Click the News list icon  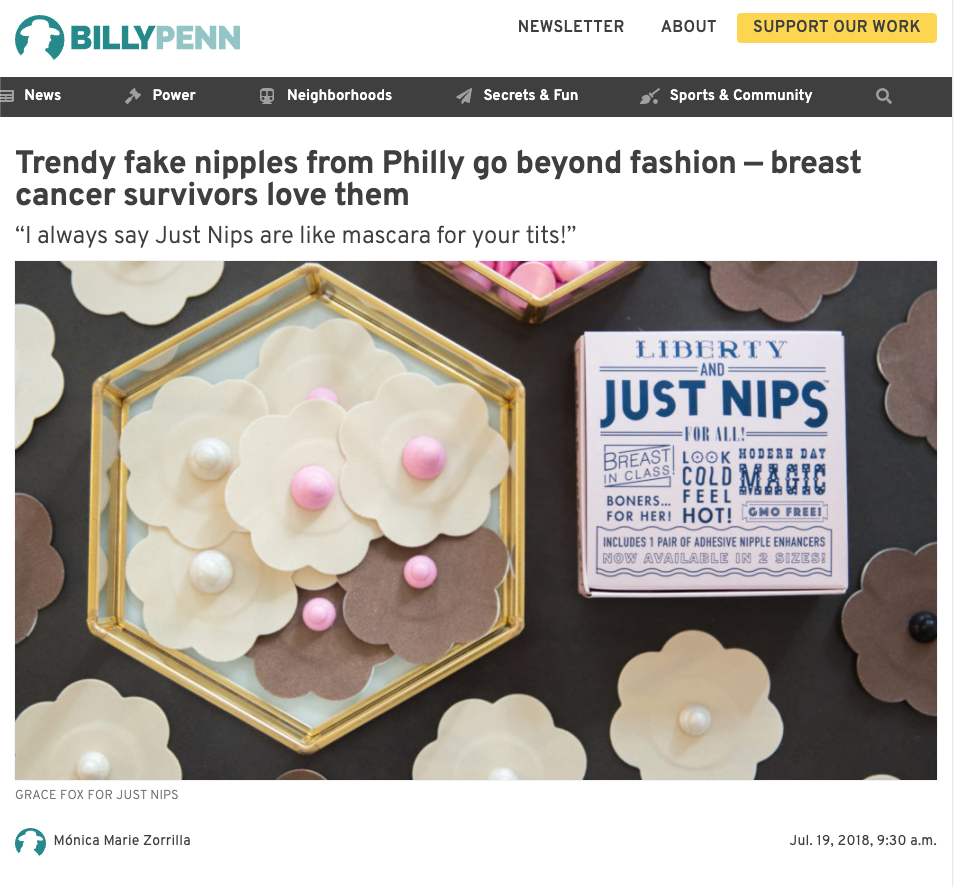click(x=7, y=96)
